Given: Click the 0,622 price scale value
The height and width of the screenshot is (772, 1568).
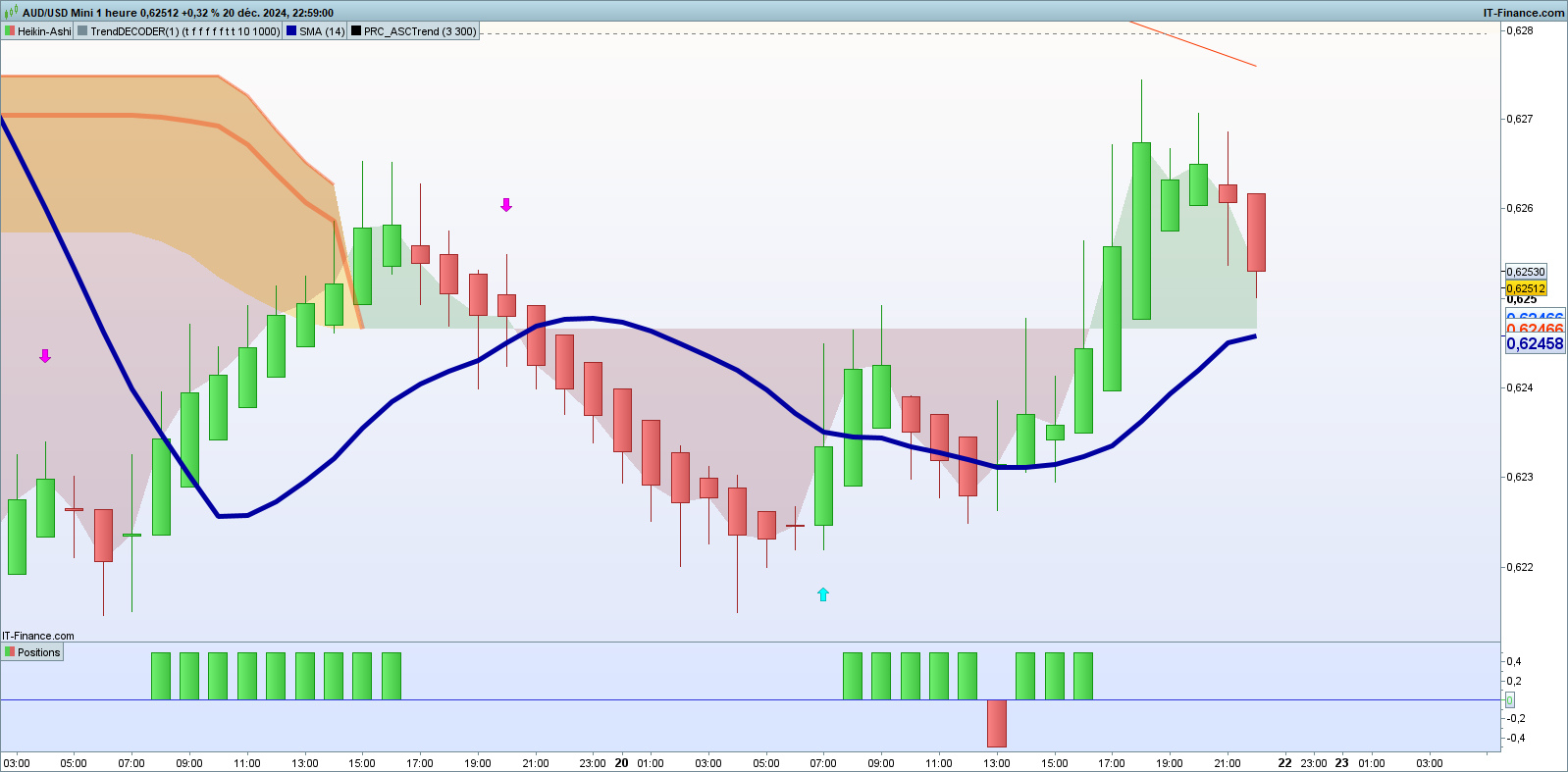Looking at the screenshot, I should tap(1520, 567).
